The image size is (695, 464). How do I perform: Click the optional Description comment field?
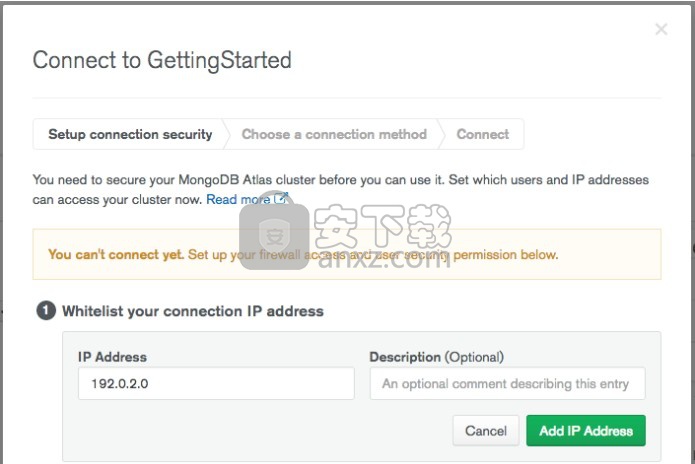[508, 383]
